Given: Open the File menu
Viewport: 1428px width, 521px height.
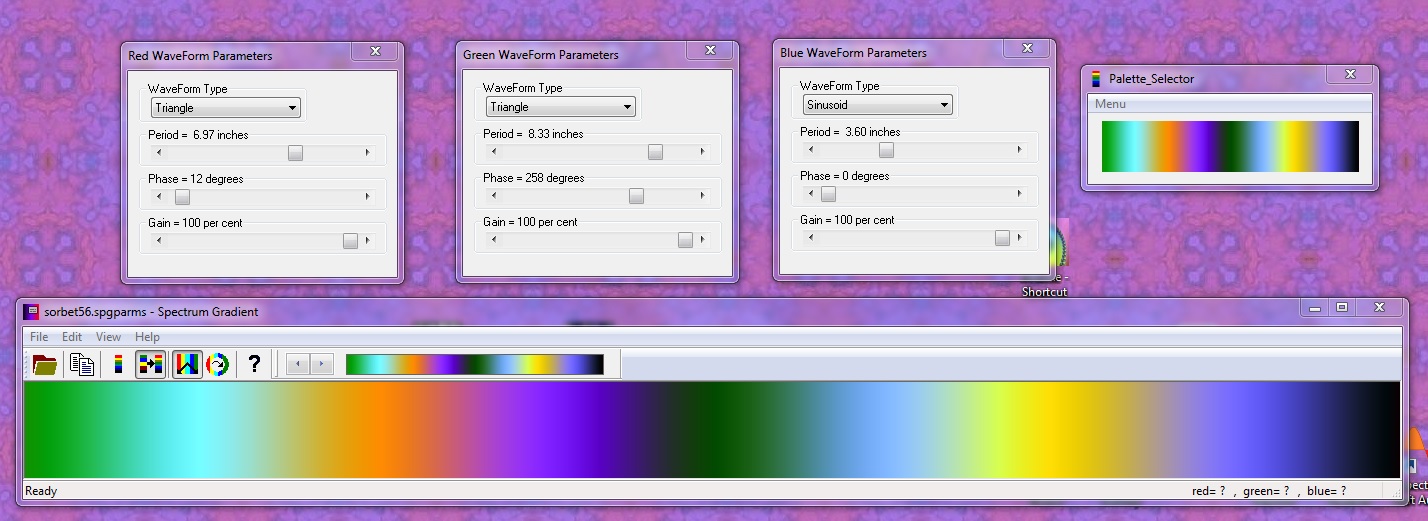Looking at the screenshot, I should pyautogui.click(x=39, y=337).
